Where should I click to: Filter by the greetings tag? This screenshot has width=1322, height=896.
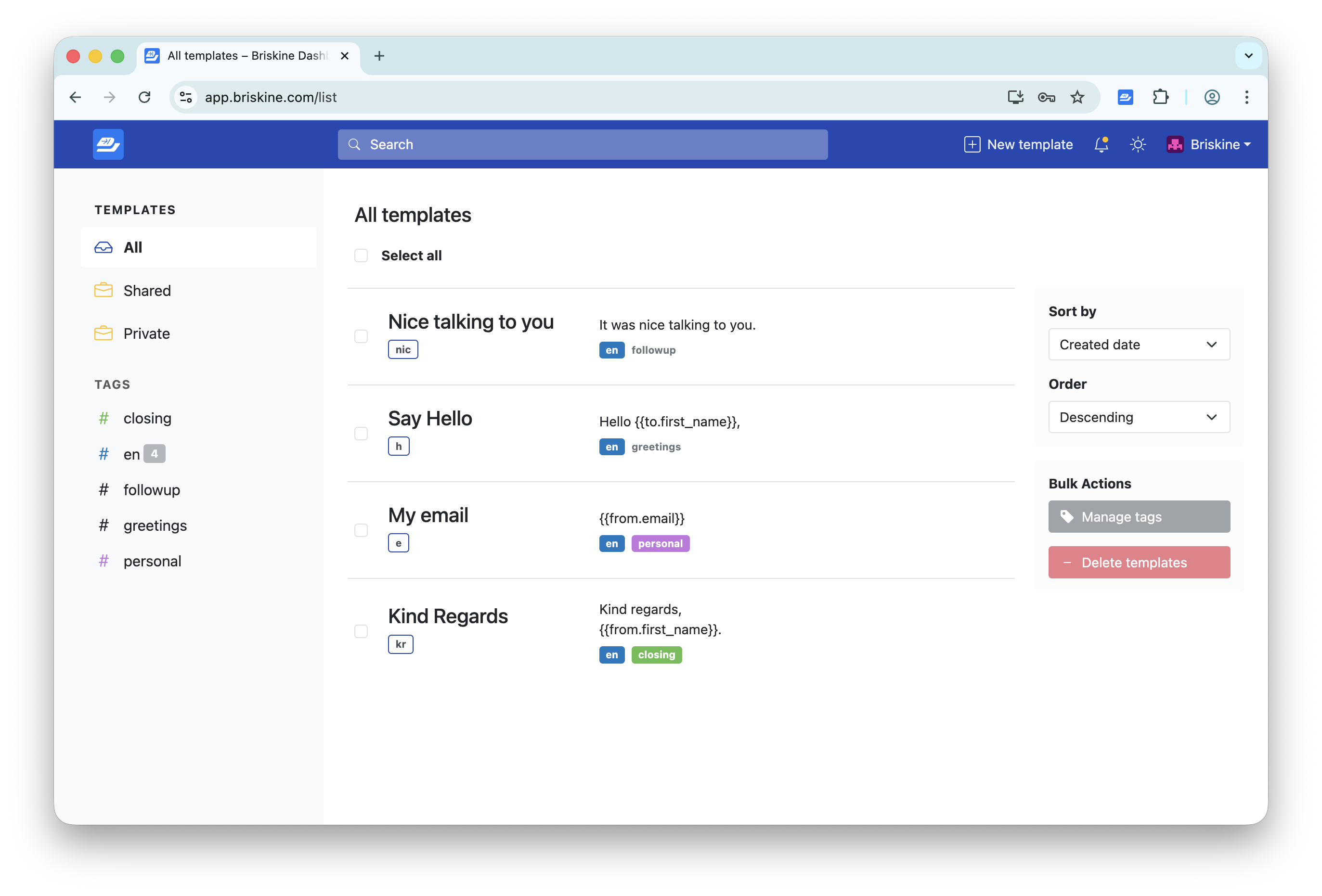pyautogui.click(x=155, y=525)
